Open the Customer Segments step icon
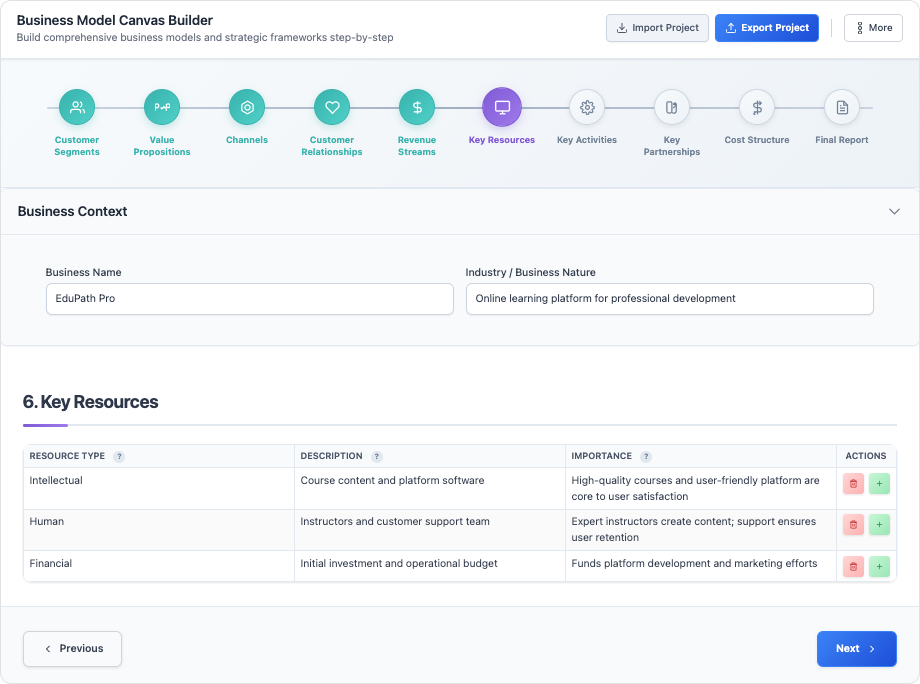 click(x=77, y=107)
